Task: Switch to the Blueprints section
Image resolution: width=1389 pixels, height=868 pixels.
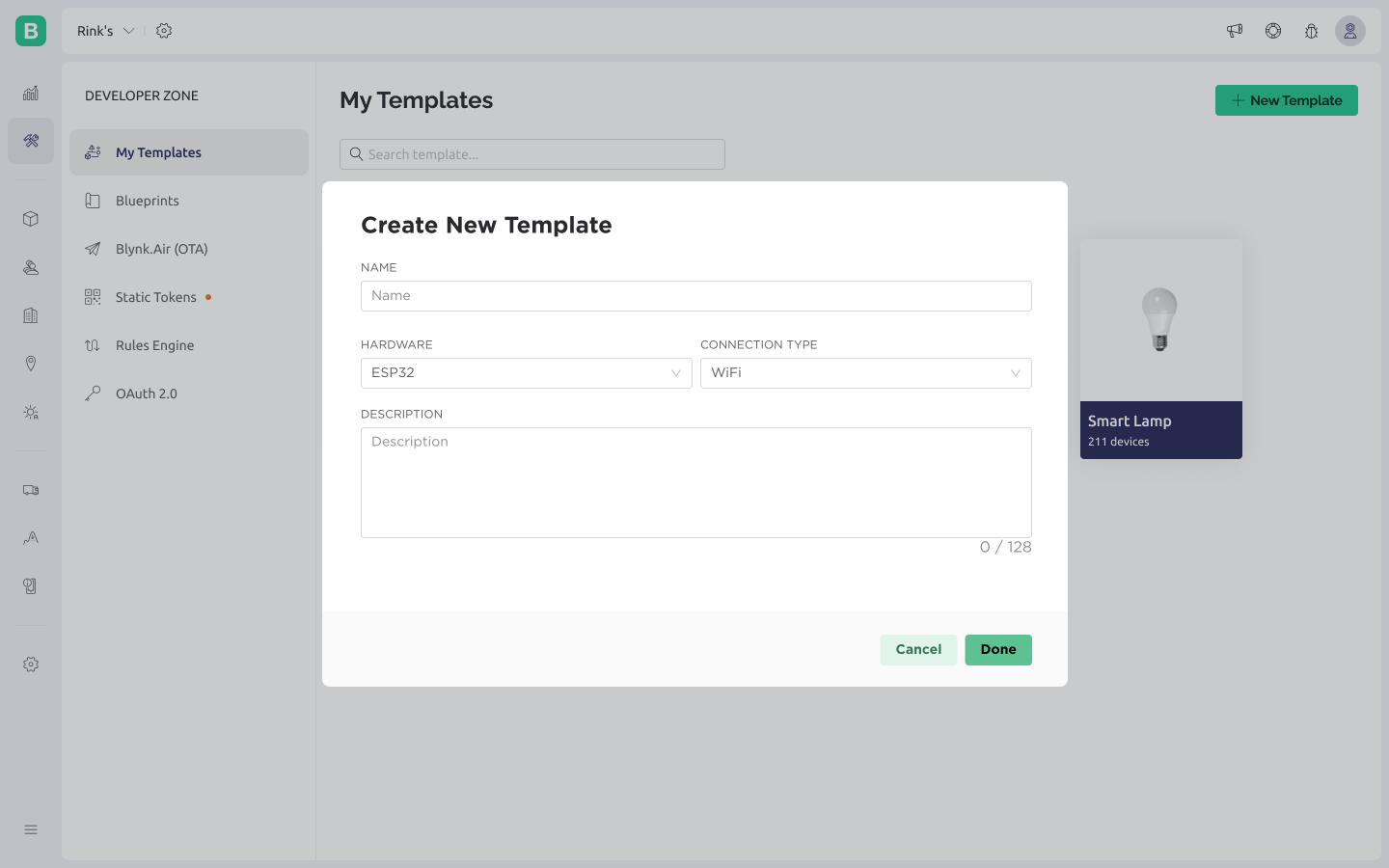Action: (x=147, y=200)
